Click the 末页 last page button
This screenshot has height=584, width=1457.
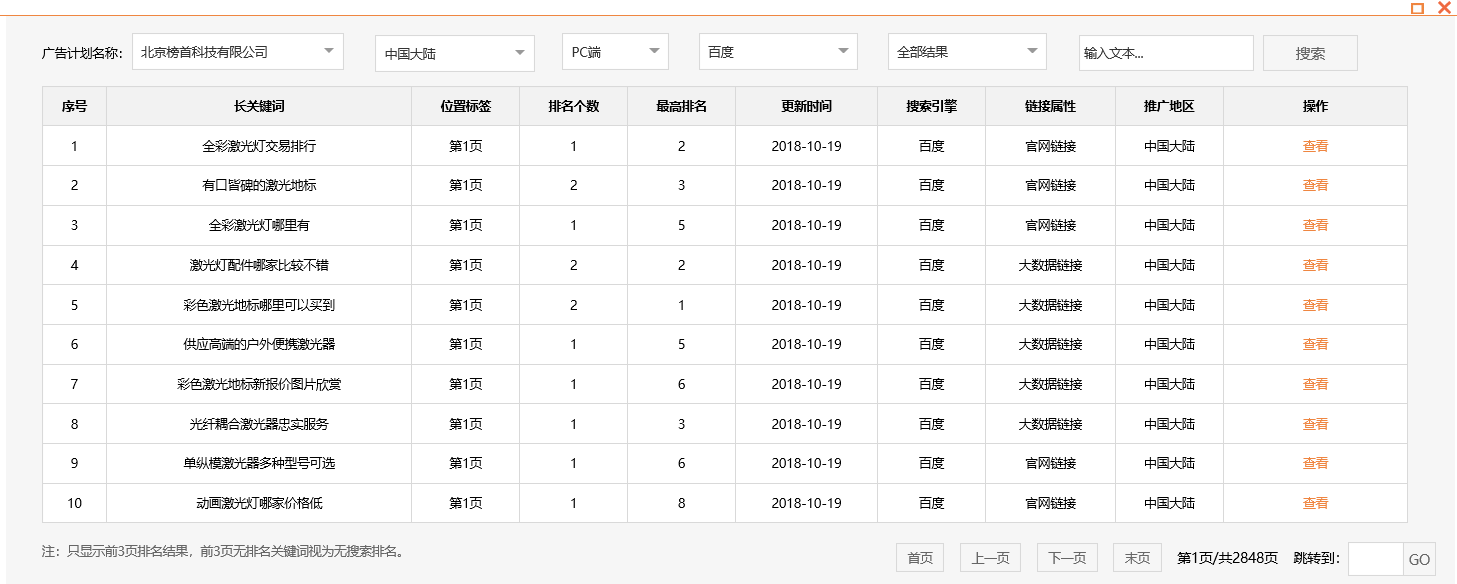pyautogui.click(x=1137, y=557)
